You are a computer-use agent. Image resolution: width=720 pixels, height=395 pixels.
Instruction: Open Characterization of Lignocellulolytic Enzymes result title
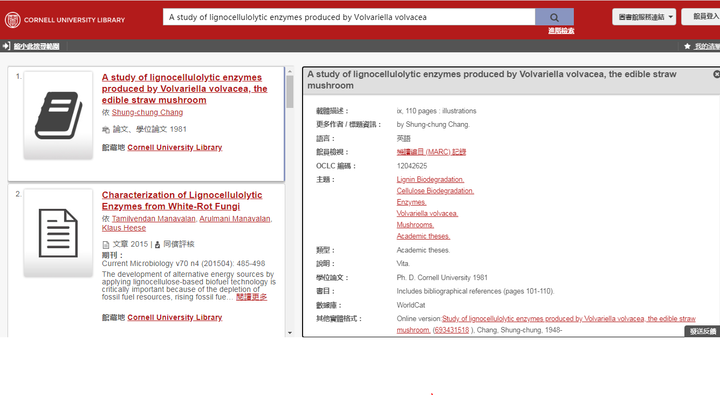(182, 201)
